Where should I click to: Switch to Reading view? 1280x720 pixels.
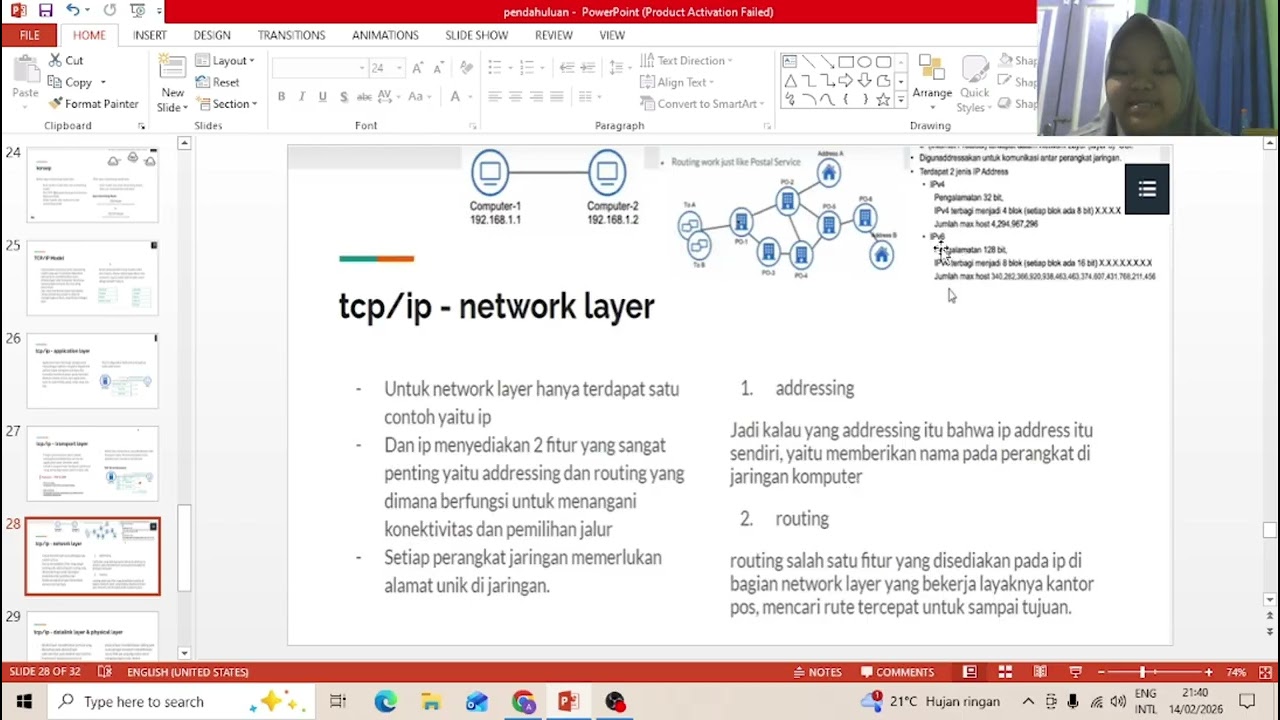tap(1040, 672)
